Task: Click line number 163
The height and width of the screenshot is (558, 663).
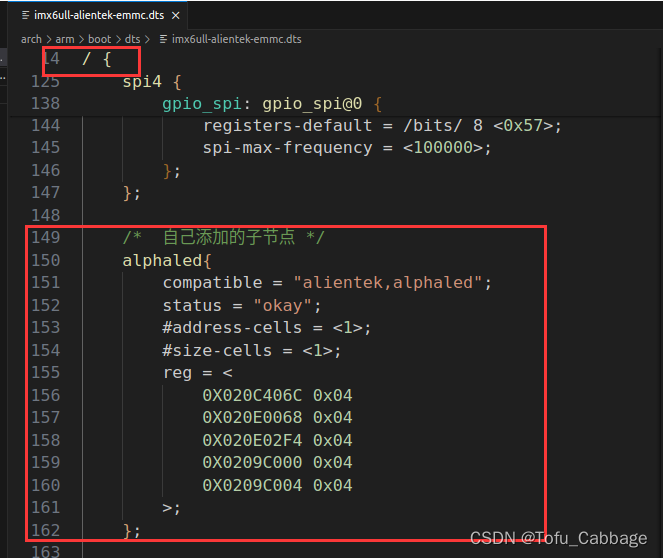Action: [x=46, y=551]
